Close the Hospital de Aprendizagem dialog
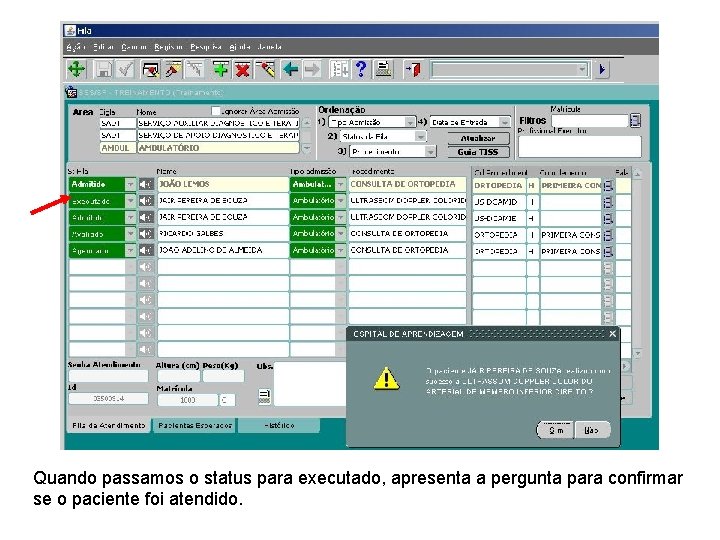Image resolution: width=720 pixels, height=540 pixels. pos(613,334)
